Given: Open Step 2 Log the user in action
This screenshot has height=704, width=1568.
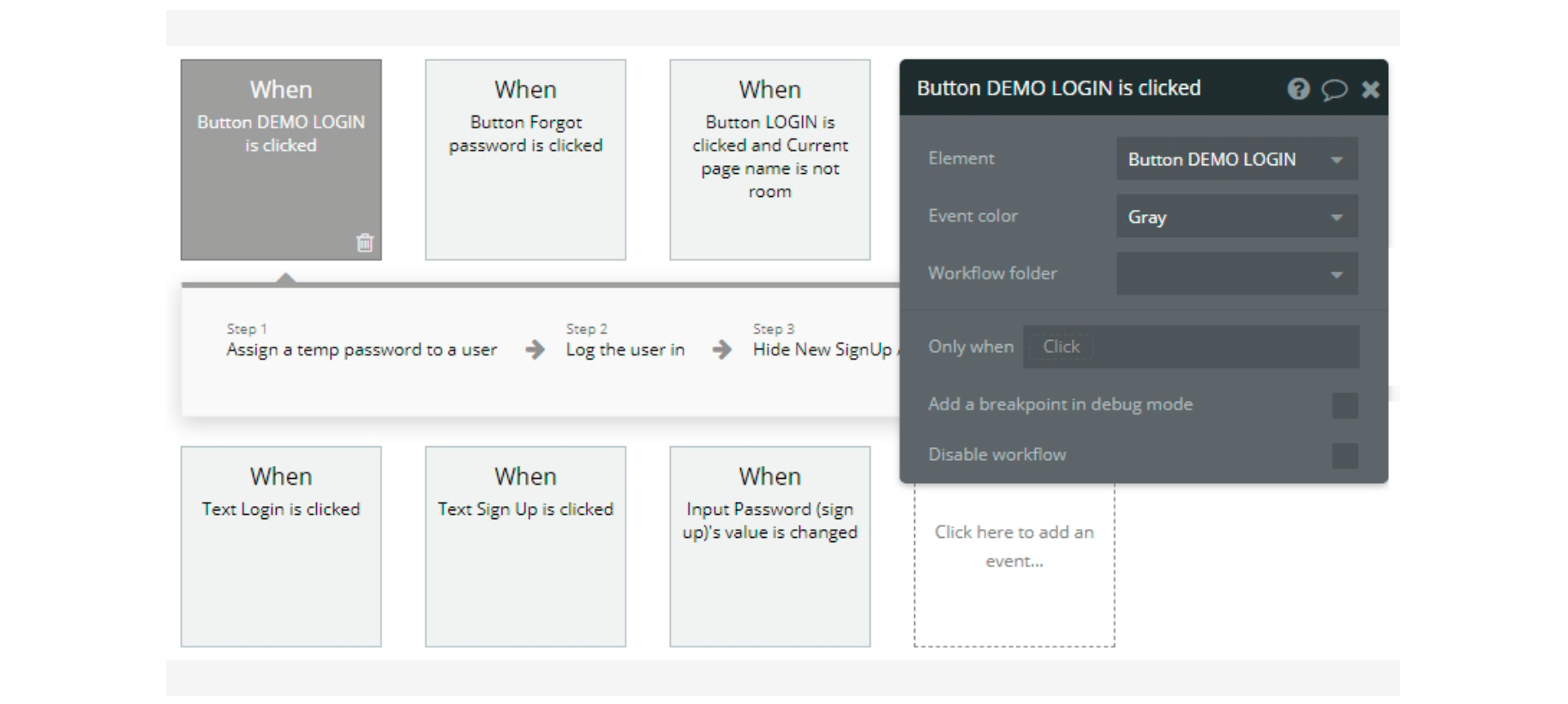Looking at the screenshot, I should pyautogui.click(x=625, y=341).
